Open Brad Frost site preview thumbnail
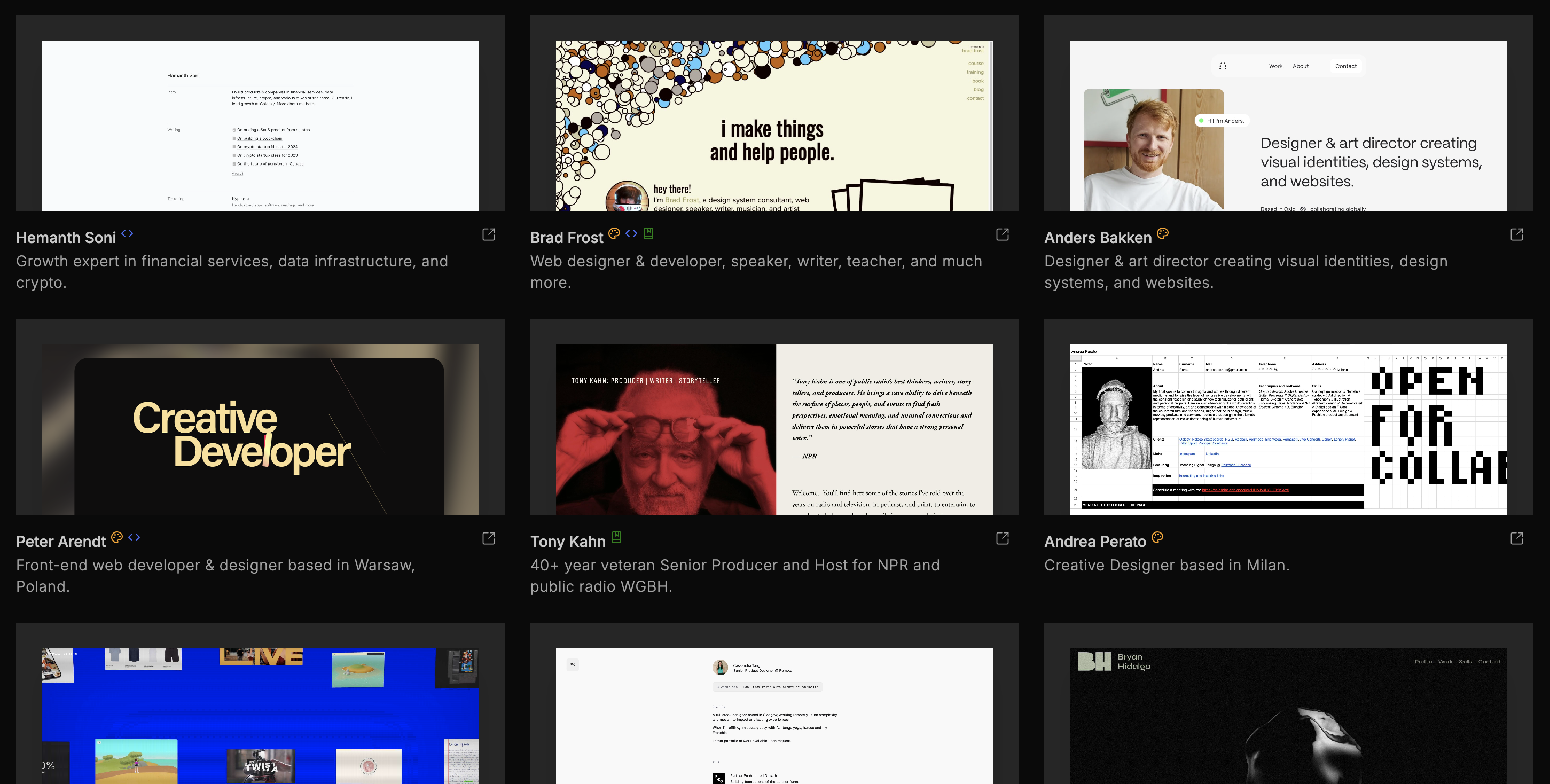 tap(774, 126)
